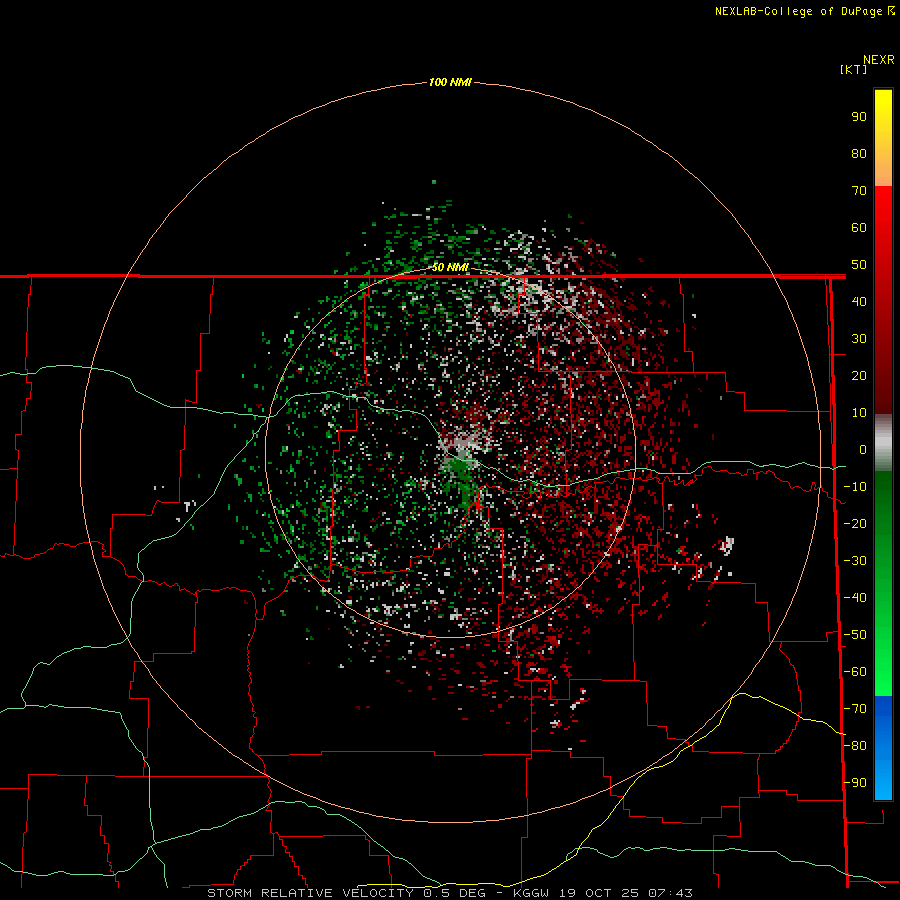Click the 50 value on velocity scale
Screen dimensions: 900x900
click(859, 265)
